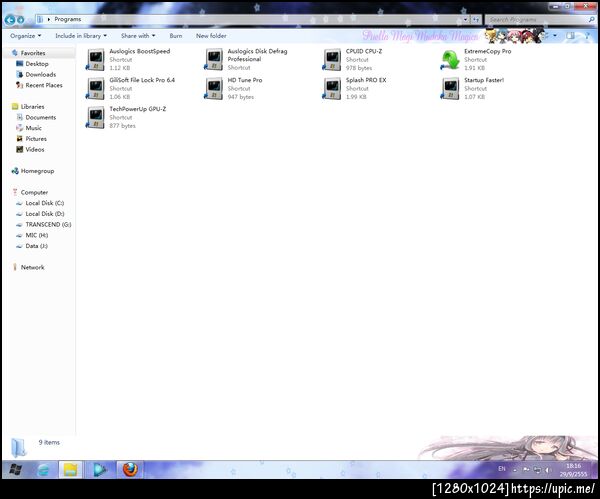Open the Organize dropdown menu

click(x=26, y=36)
